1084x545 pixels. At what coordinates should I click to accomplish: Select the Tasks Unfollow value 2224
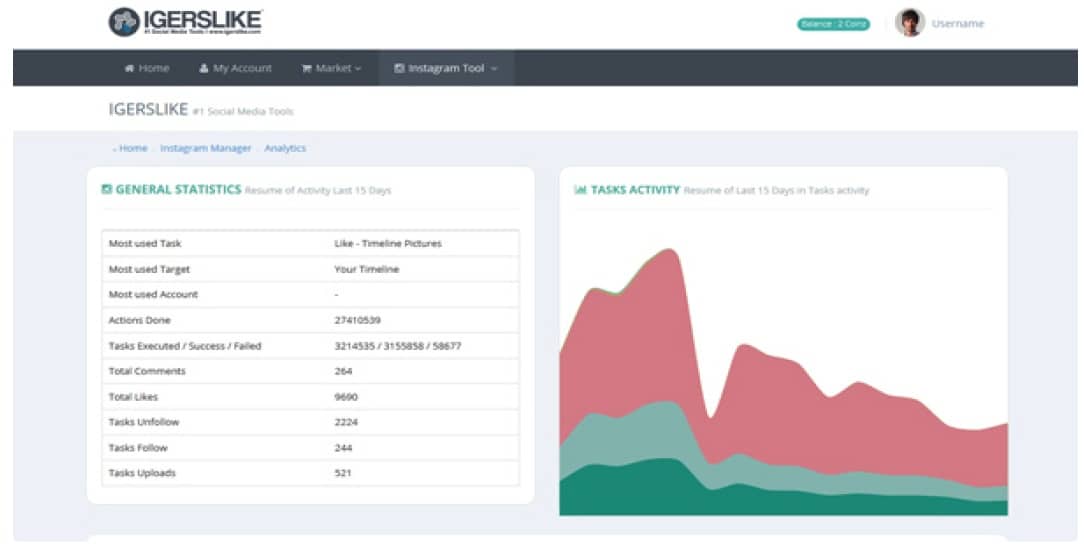click(346, 422)
